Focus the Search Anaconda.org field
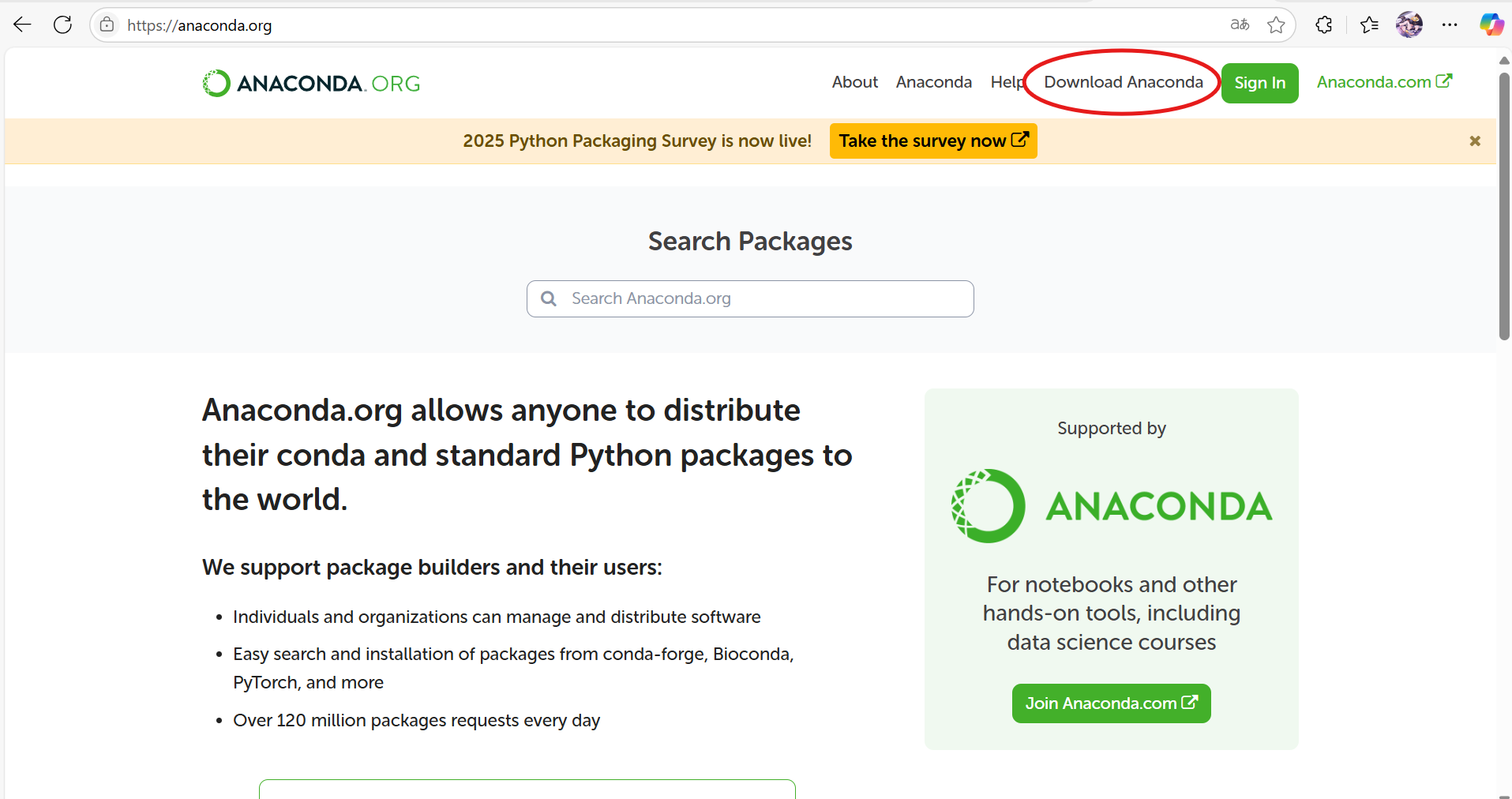The width and height of the screenshot is (1512, 799). click(750, 298)
